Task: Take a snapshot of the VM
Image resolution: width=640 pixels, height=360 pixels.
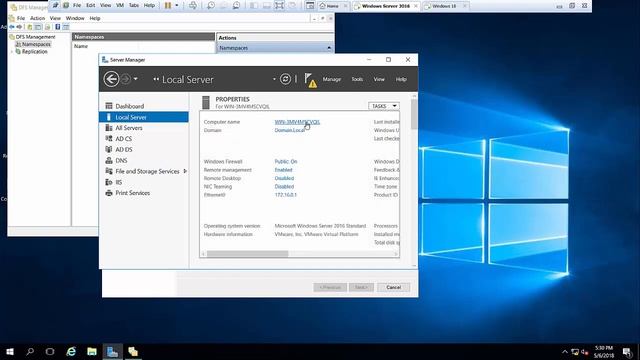Action: [211, 5]
